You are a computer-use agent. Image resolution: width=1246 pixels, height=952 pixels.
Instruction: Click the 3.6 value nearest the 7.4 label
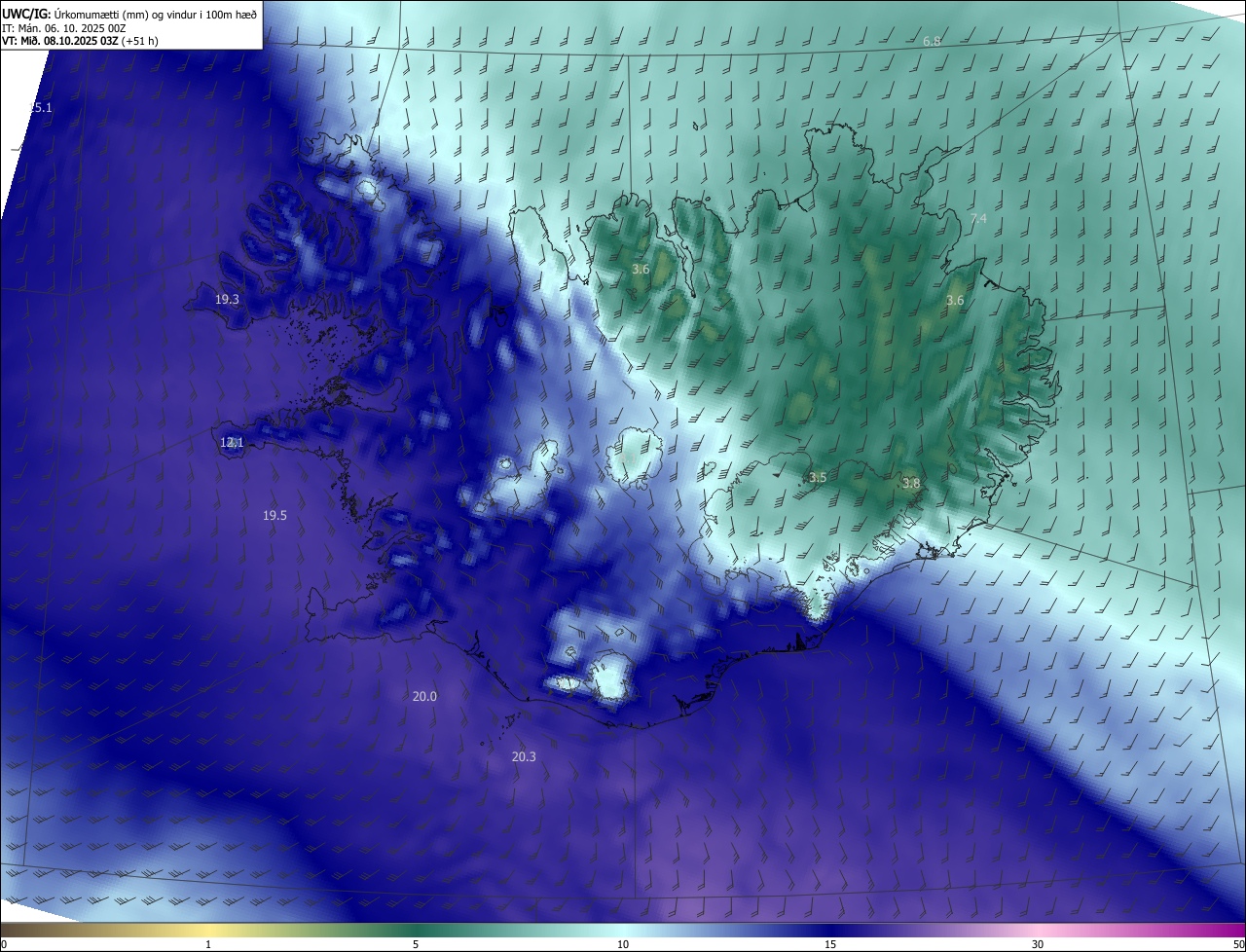pyautogui.click(x=955, y=301)
